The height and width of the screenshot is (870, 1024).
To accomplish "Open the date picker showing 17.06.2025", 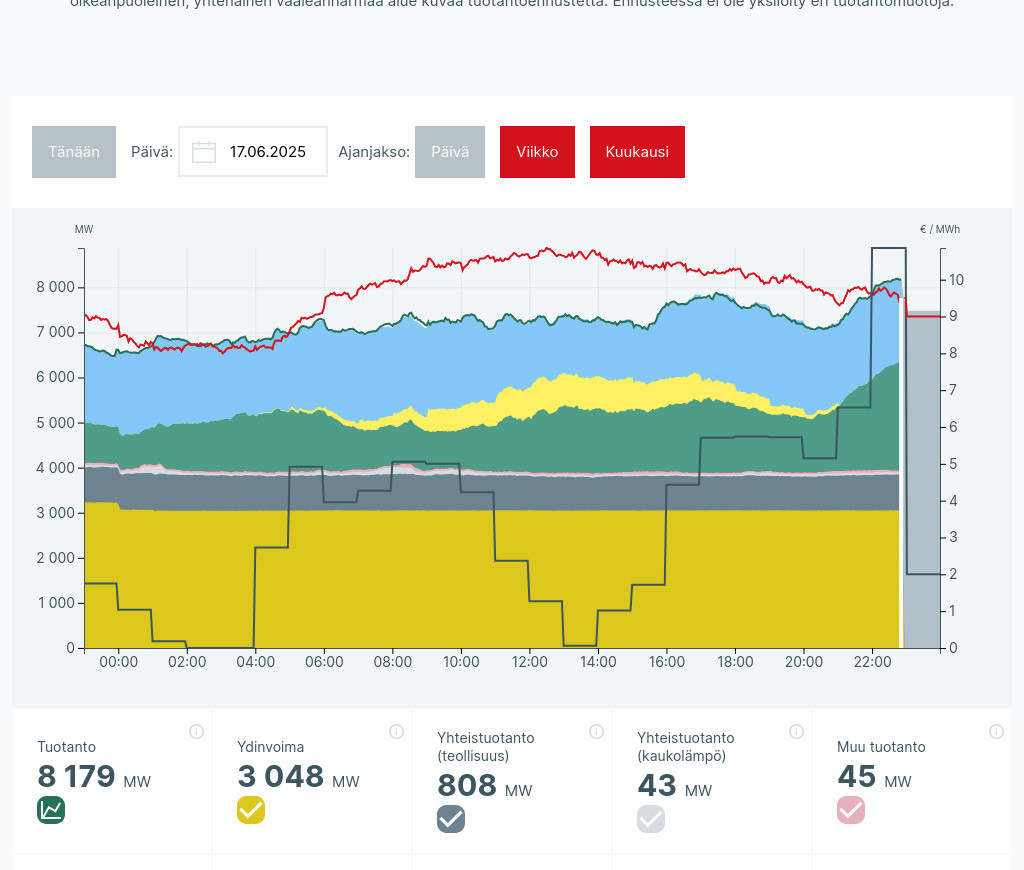I will pyautogui.click(x=267, y=152).
